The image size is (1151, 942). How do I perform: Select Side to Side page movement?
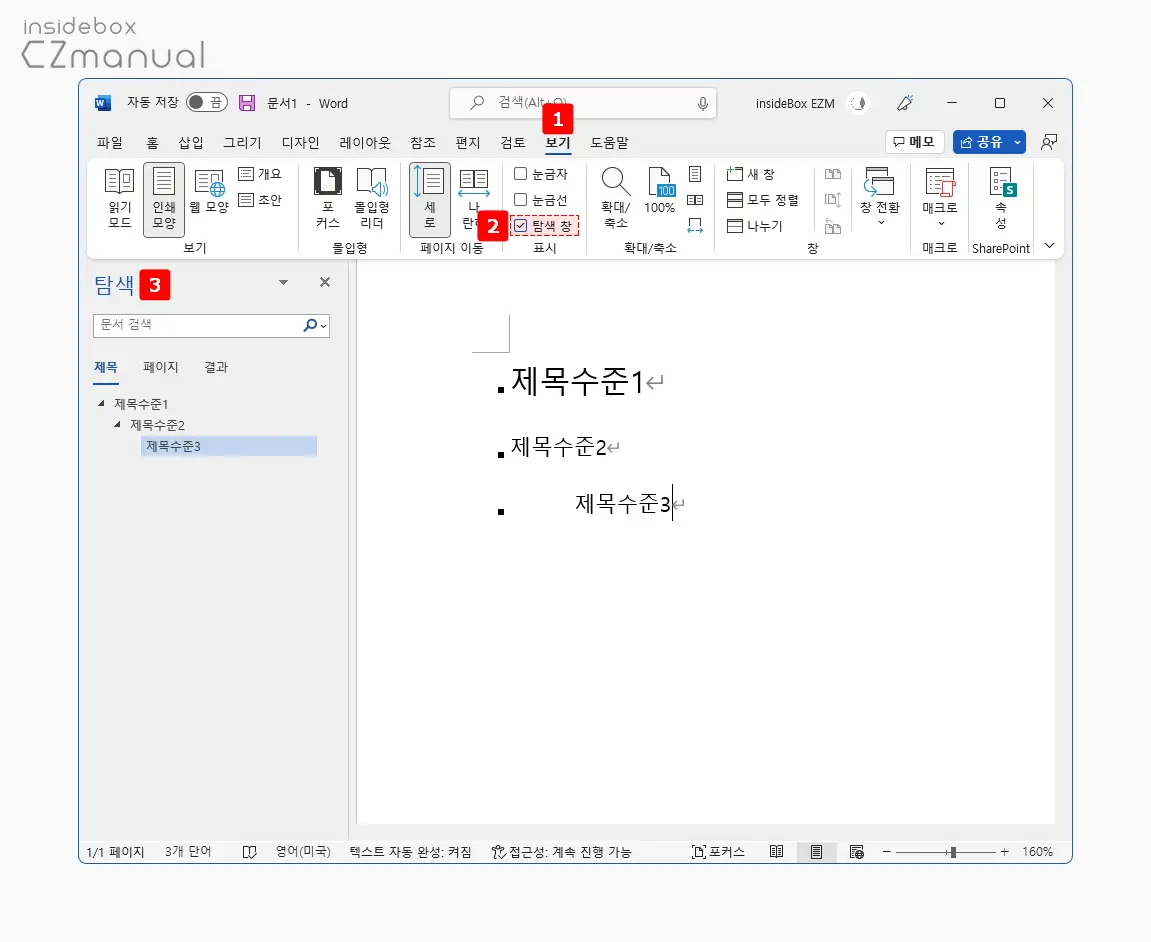(473, 198)
